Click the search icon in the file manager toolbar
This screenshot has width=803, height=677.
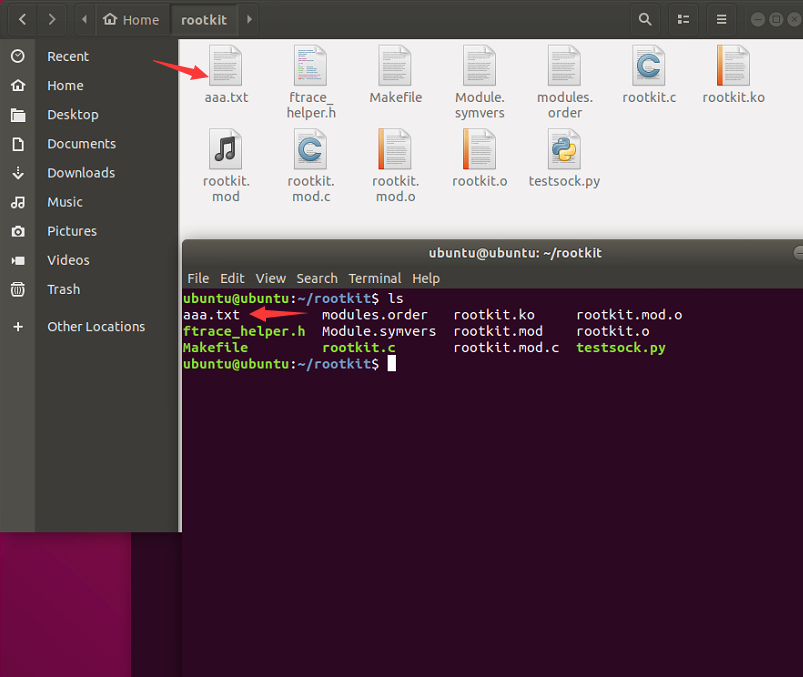coord(644,19)
